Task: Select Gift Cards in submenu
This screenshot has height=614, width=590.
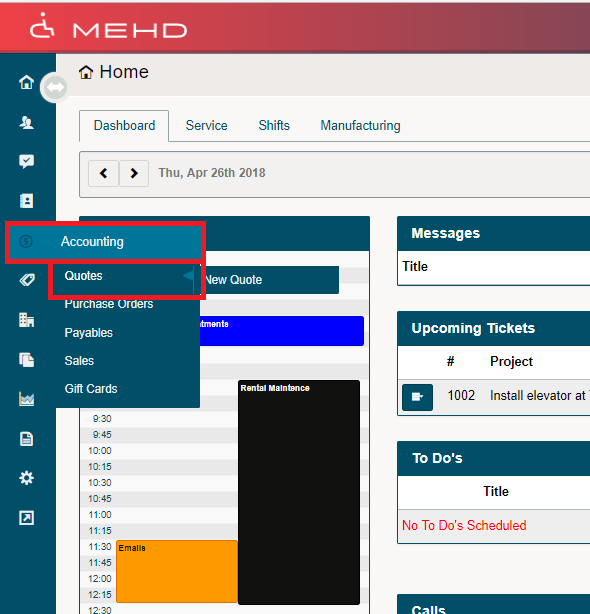Action: pyautogui.click(x=91, y=389)
